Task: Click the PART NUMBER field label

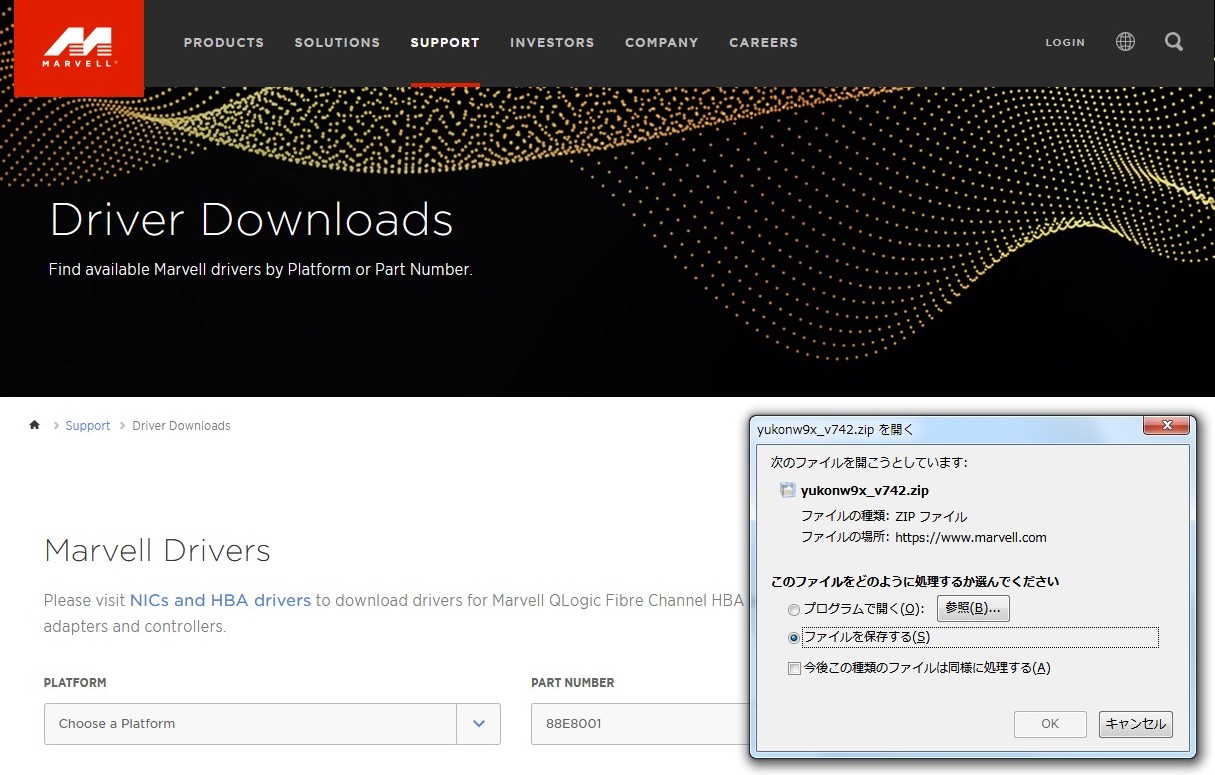Action: pos(573,683)
